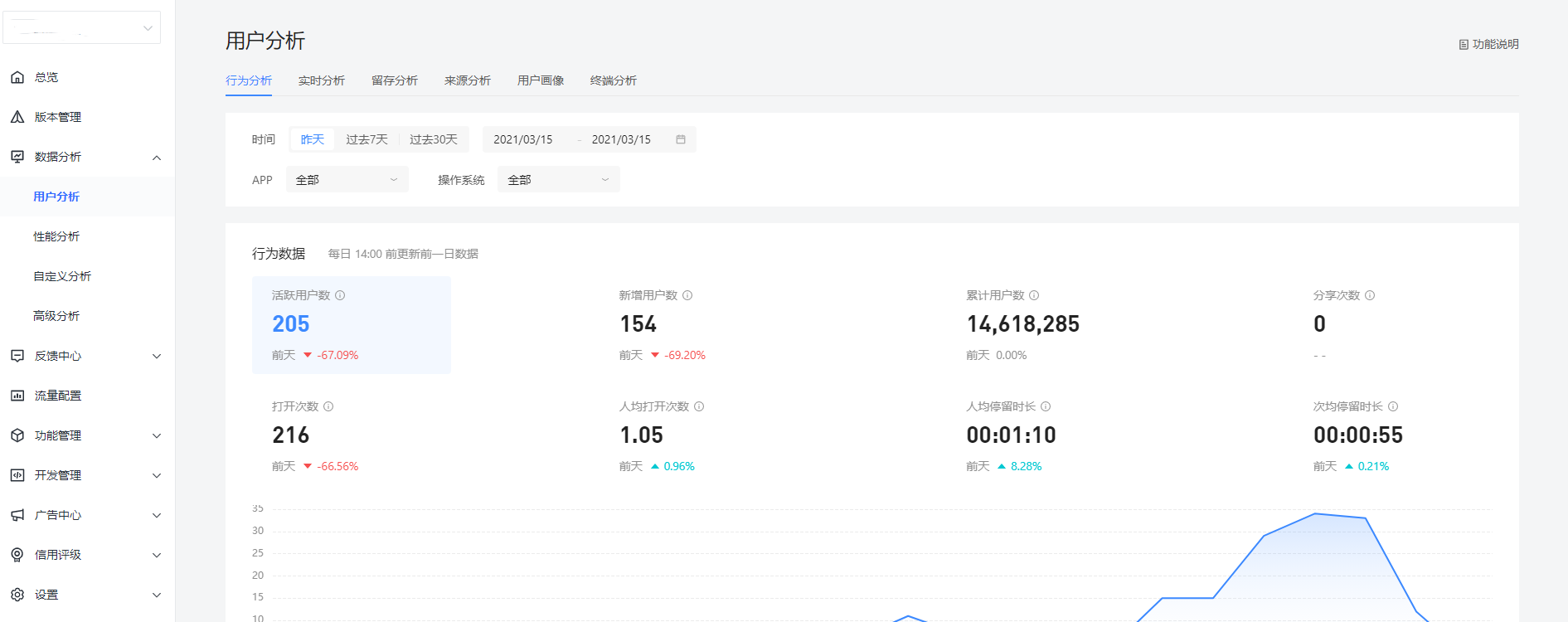The width and height of the screenshot is (1568, 622).
Task: Select the 打开次数 value 216
Action: (291, 435)
